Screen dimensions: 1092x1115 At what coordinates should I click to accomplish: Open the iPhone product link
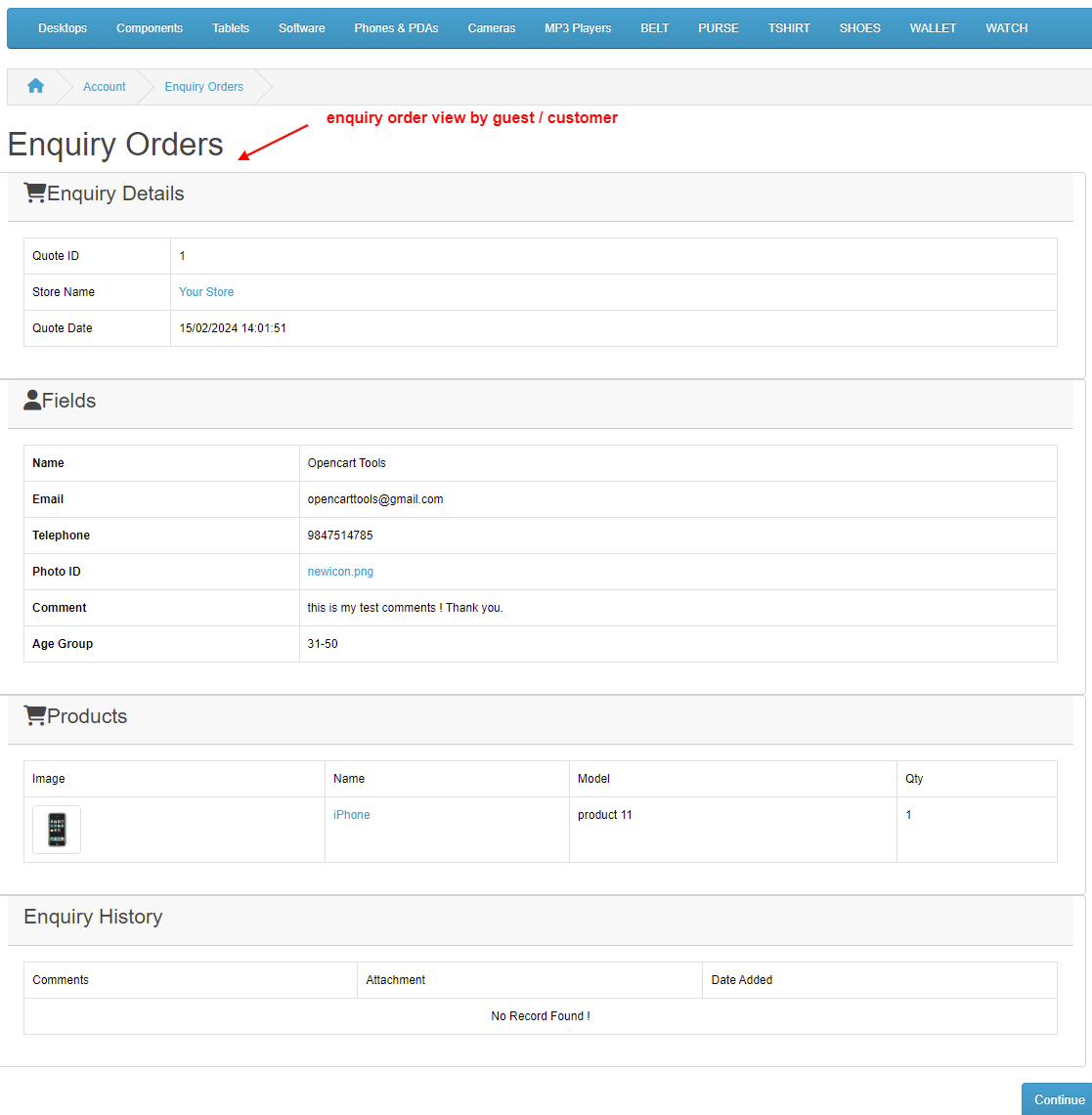351,814
